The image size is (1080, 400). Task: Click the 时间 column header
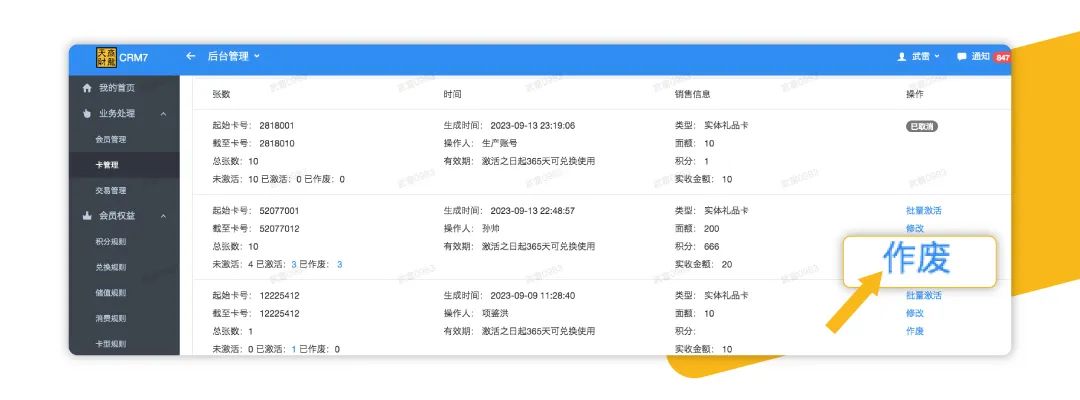pyautogui.click(x=453, y=94)
